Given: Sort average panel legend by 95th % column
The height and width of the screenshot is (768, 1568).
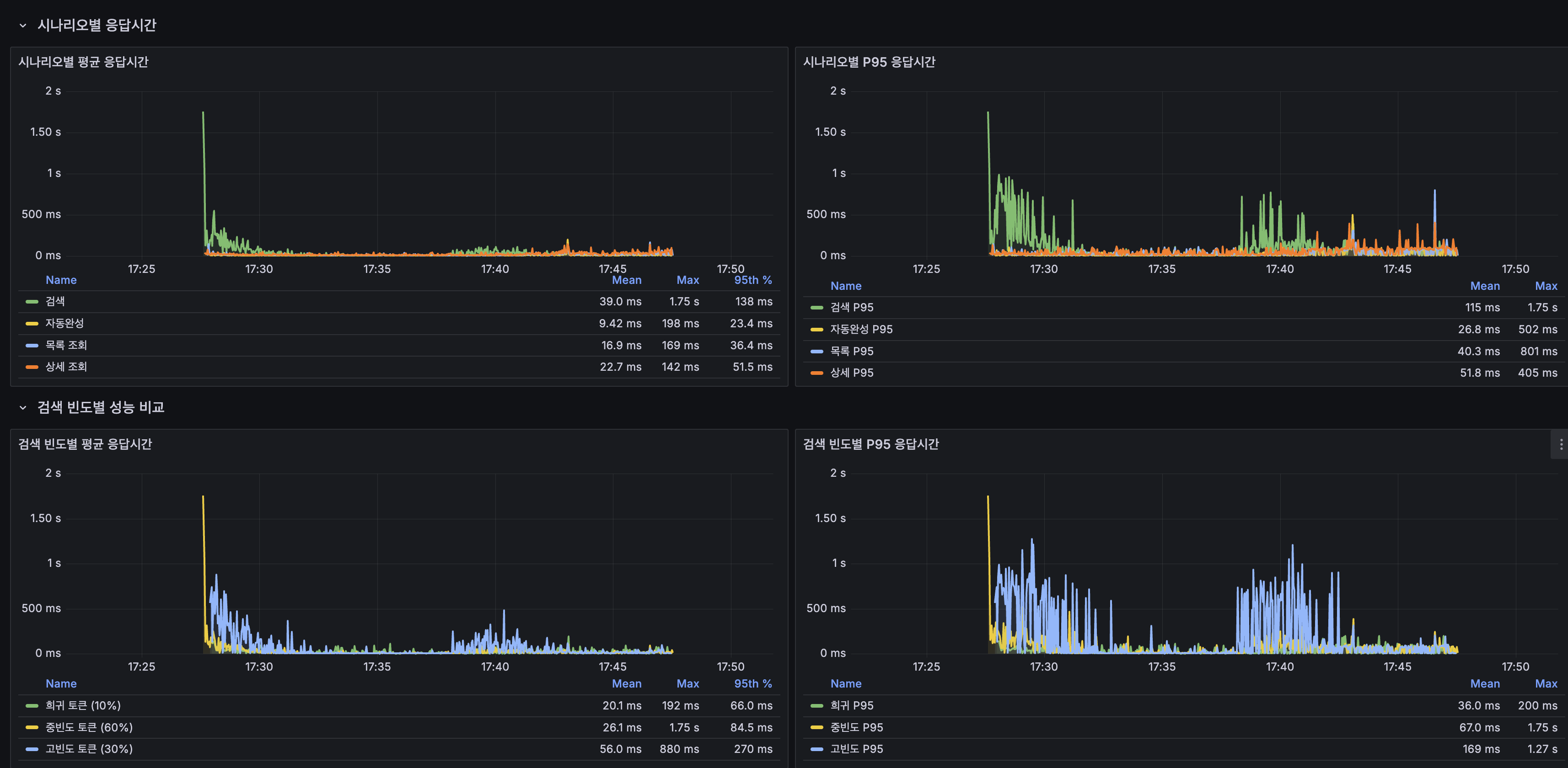Looking at the screenshot, I should click(752, 280).
